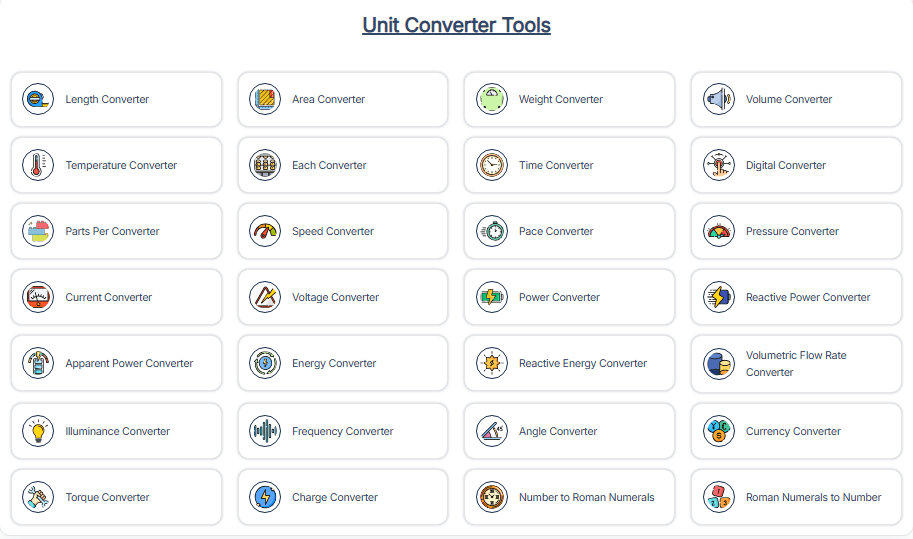Click the clock icon for Time Converter

click(x=492, y=165)
